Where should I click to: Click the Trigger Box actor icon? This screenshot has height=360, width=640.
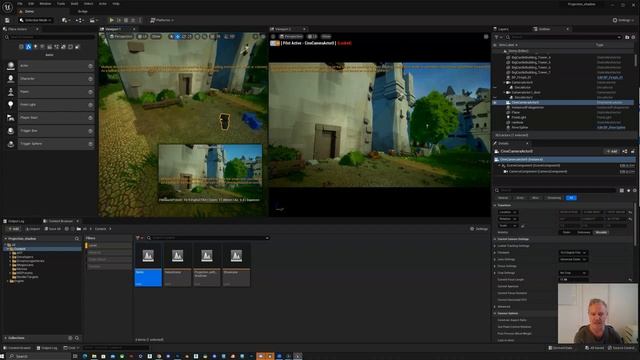(11, 131)
